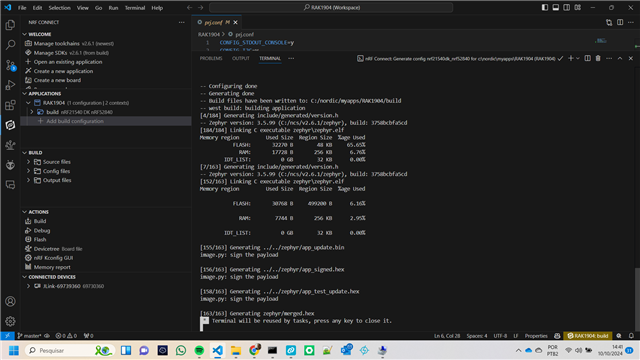
Task: Expand the Output files folder
Action: [29, 180]
